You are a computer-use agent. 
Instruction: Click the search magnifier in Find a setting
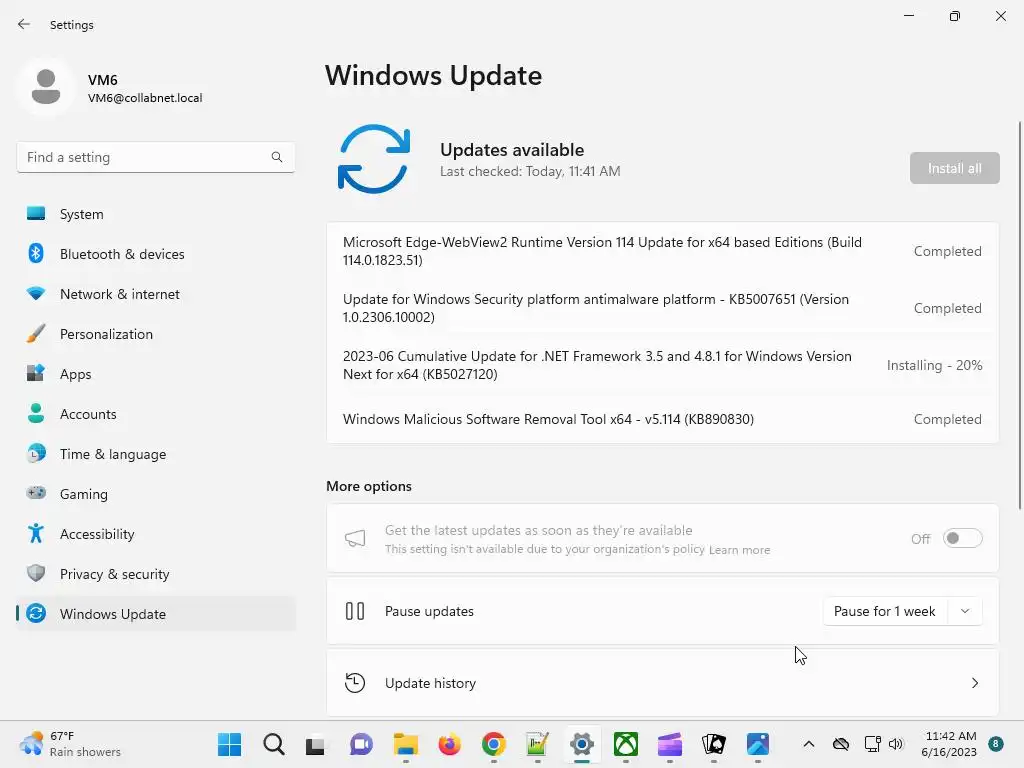277,157
